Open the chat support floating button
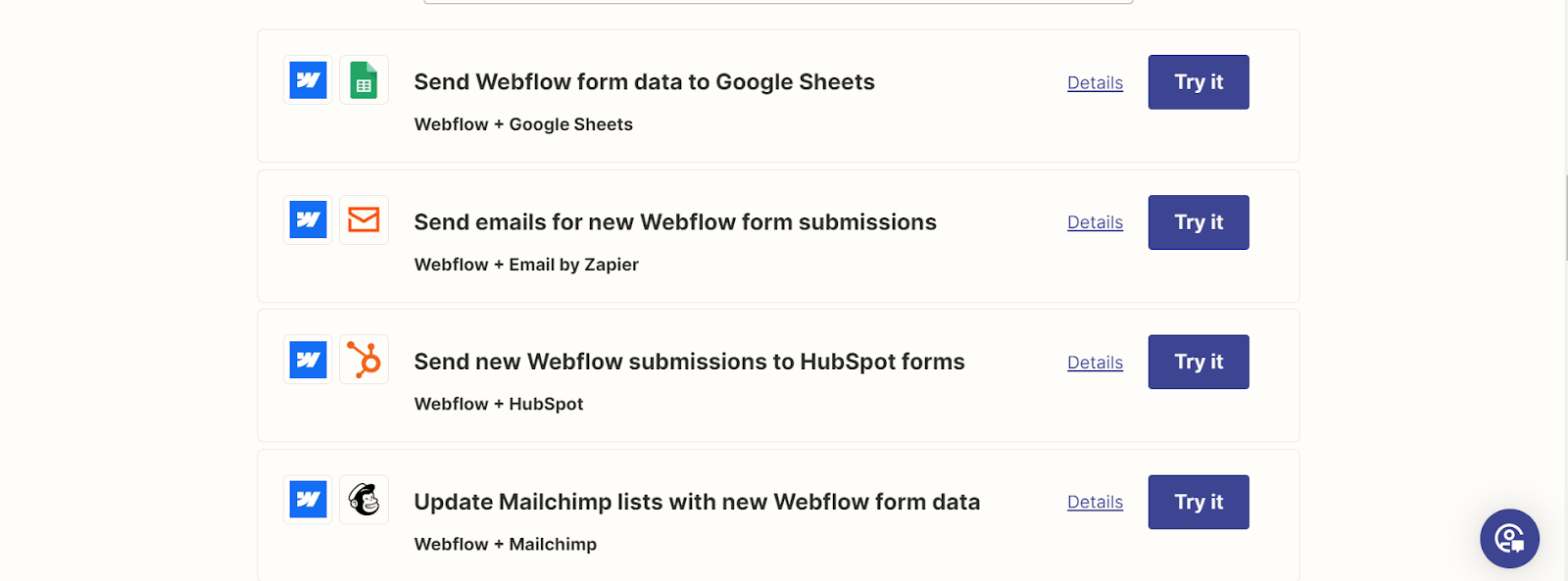Viewport: 1568px width, 581px height. (x=1509, y=539)
